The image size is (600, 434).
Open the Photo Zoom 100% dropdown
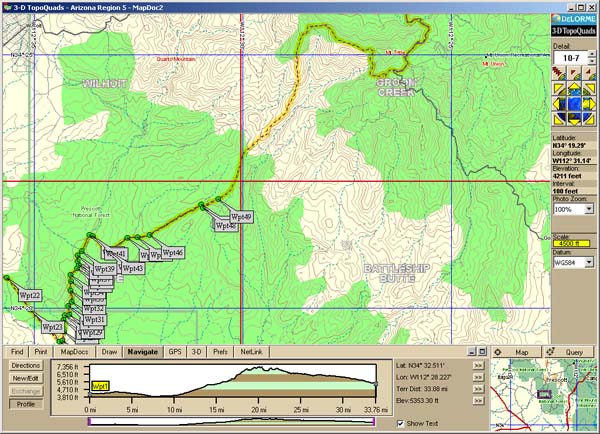tap(589, 209)
